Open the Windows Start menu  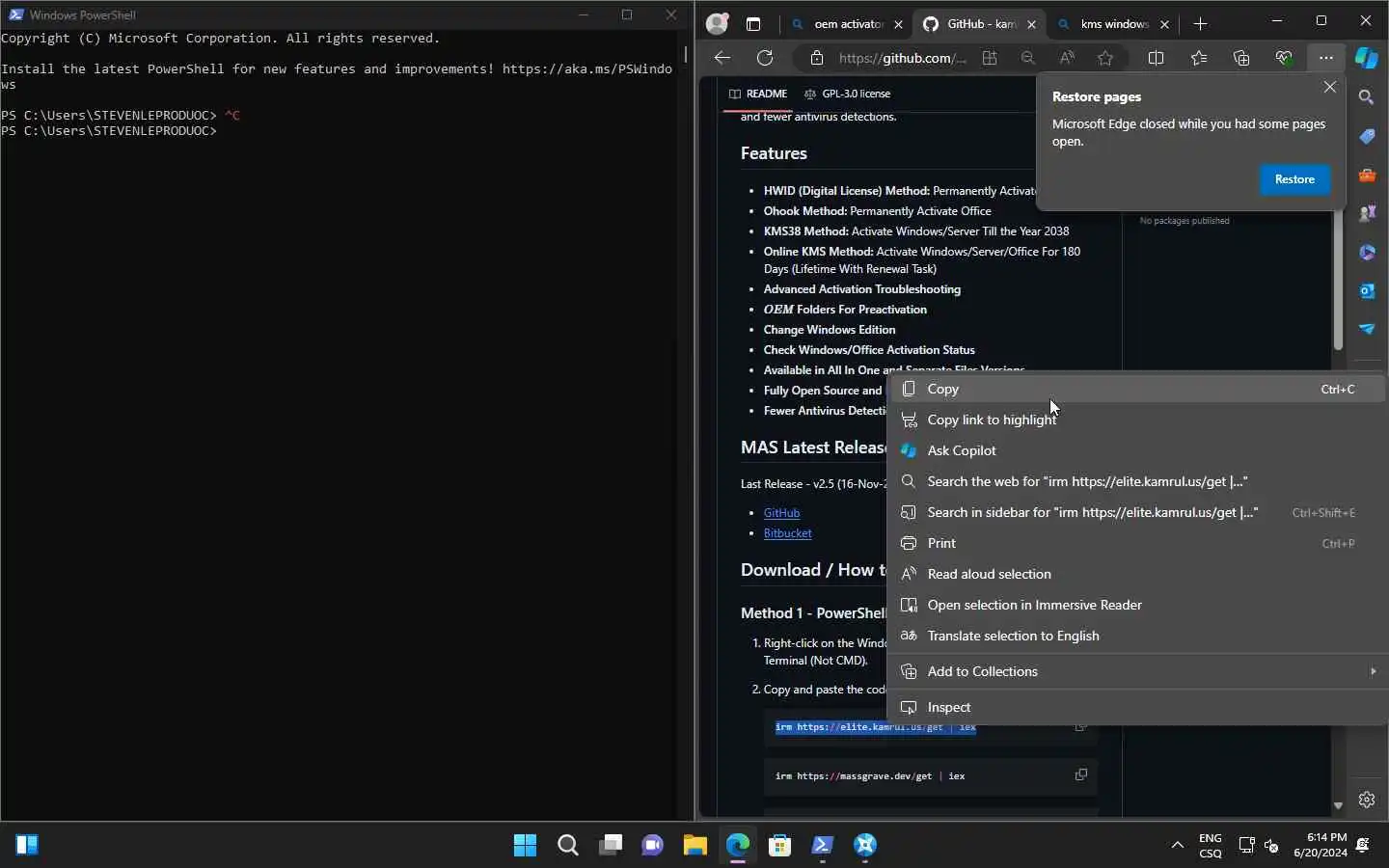tap(525, 845)
